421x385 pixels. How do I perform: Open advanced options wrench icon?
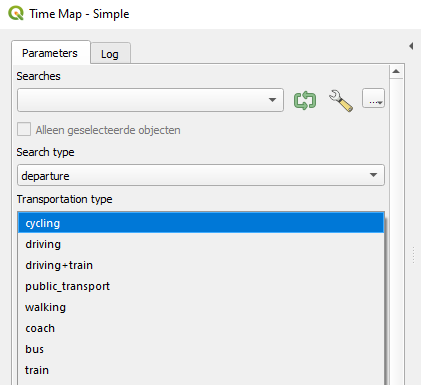341,101
